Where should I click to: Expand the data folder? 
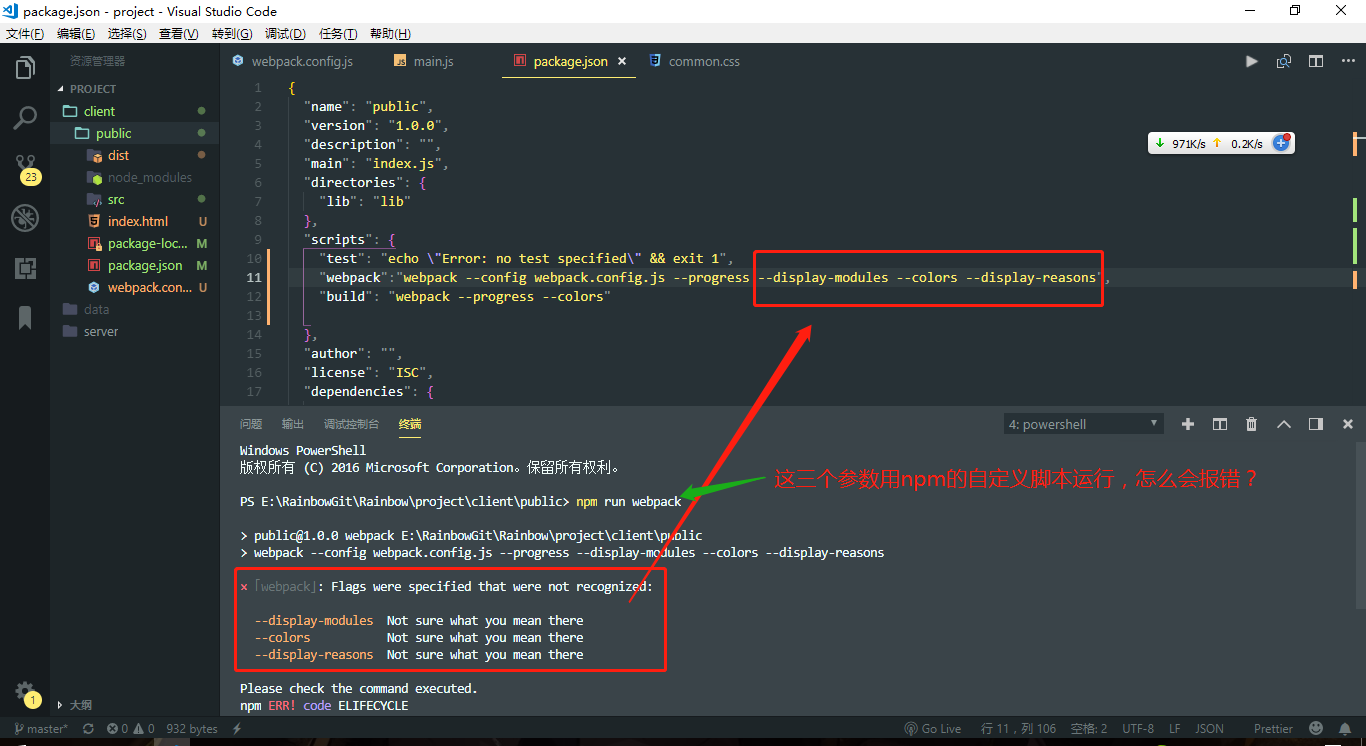pos(135,309)
